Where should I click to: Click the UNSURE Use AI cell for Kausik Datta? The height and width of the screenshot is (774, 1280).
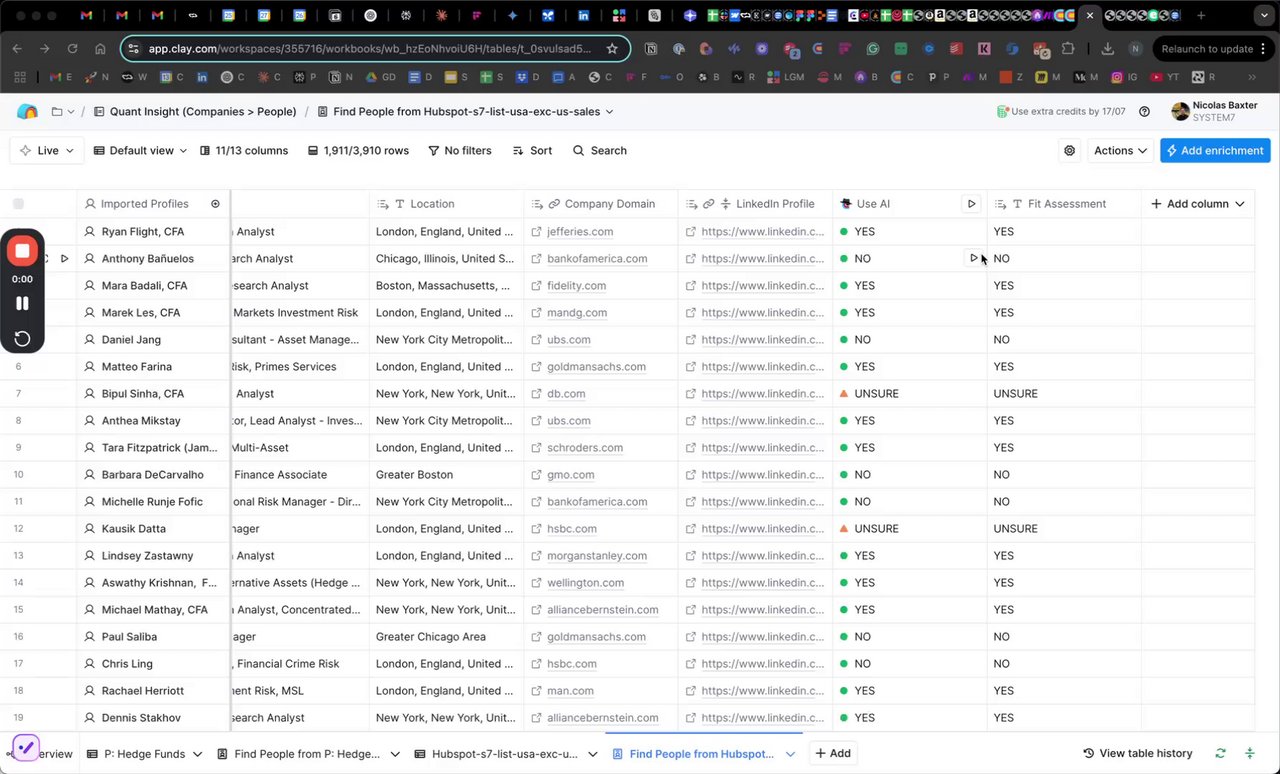(x=910, y=529)
